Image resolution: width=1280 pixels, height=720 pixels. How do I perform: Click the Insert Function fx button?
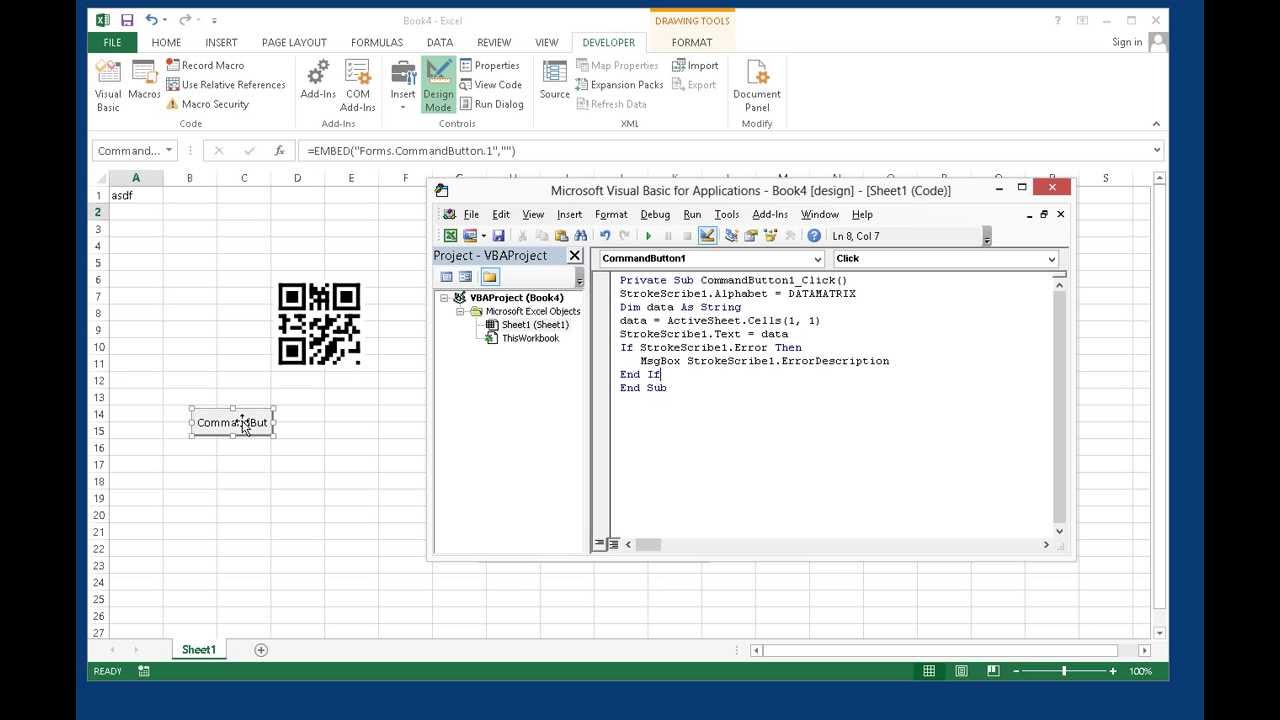tap(279, 150)
